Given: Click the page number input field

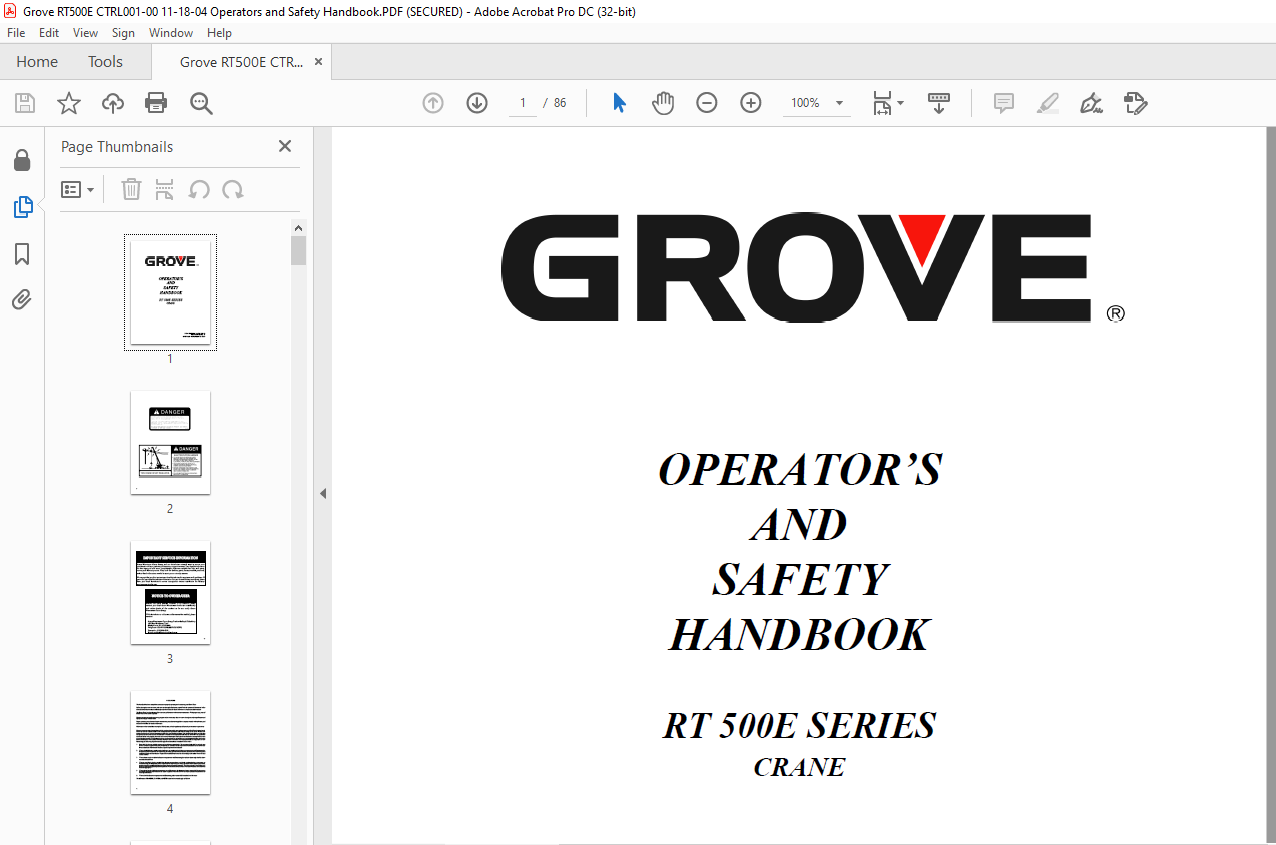Looking at the screenshot, I should click(522, 103).
